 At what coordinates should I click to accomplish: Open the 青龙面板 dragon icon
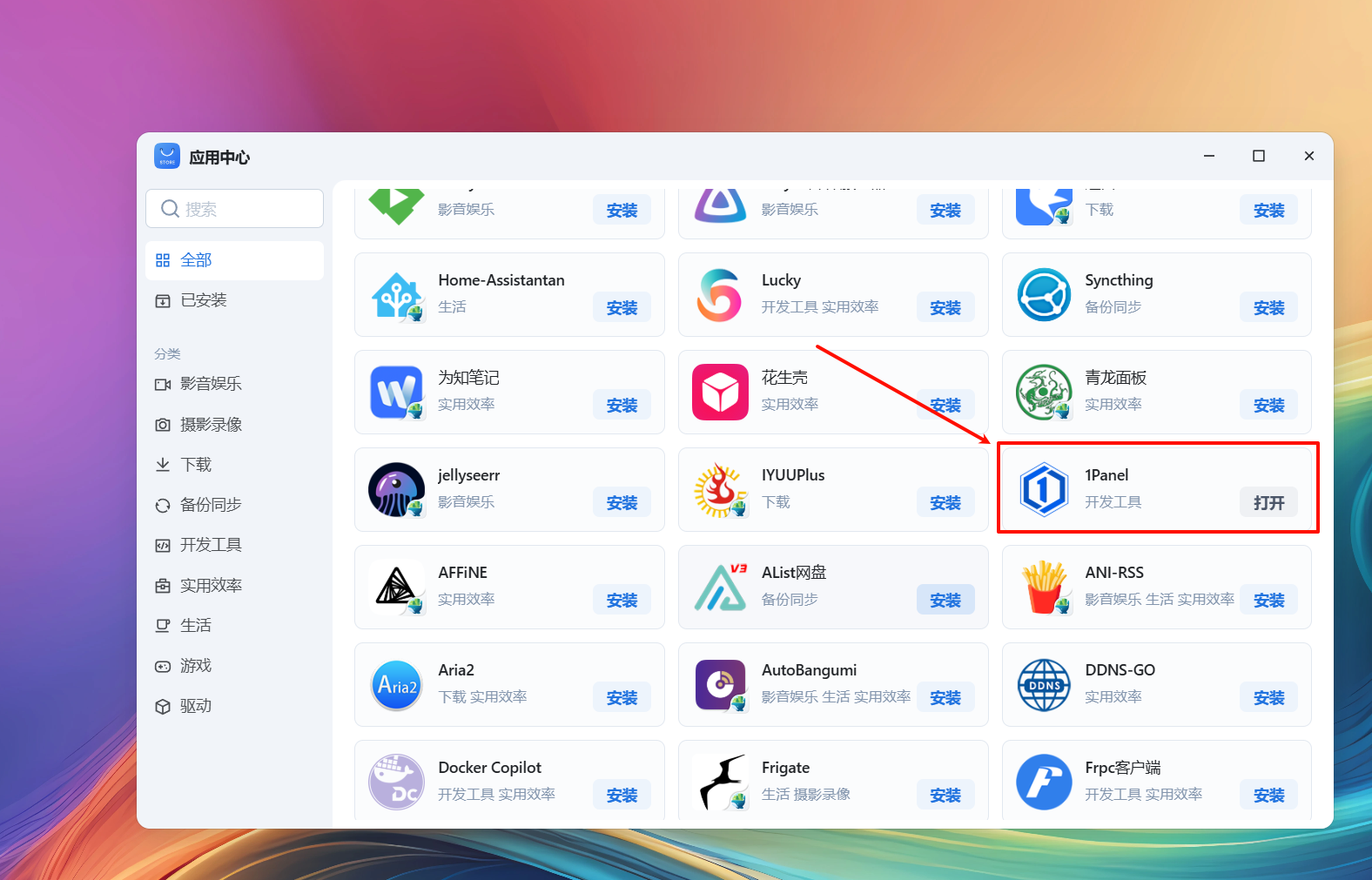point(1044,393)
